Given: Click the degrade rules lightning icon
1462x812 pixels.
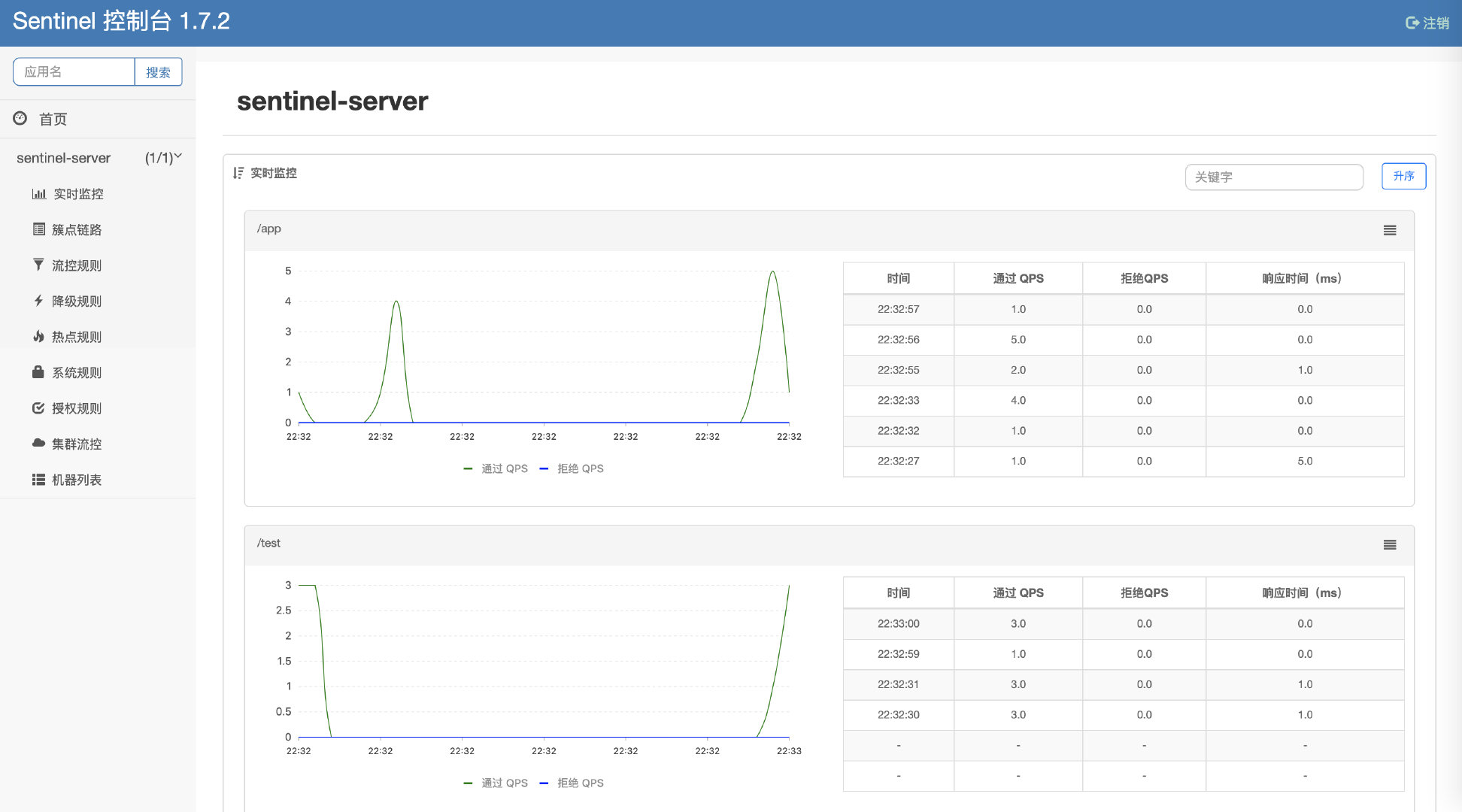Looking at the screenshot, I should pyautogui.click(x=38, y=301).
